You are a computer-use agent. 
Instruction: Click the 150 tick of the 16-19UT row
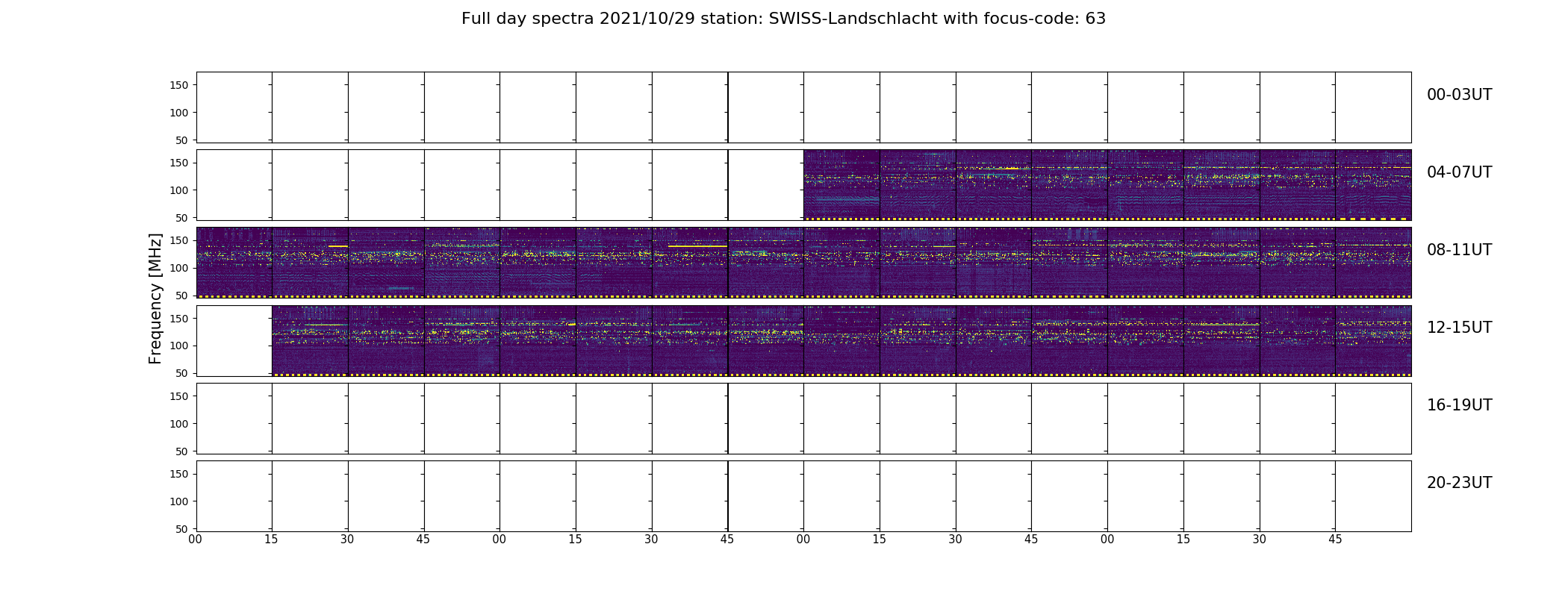pos(179,396)
